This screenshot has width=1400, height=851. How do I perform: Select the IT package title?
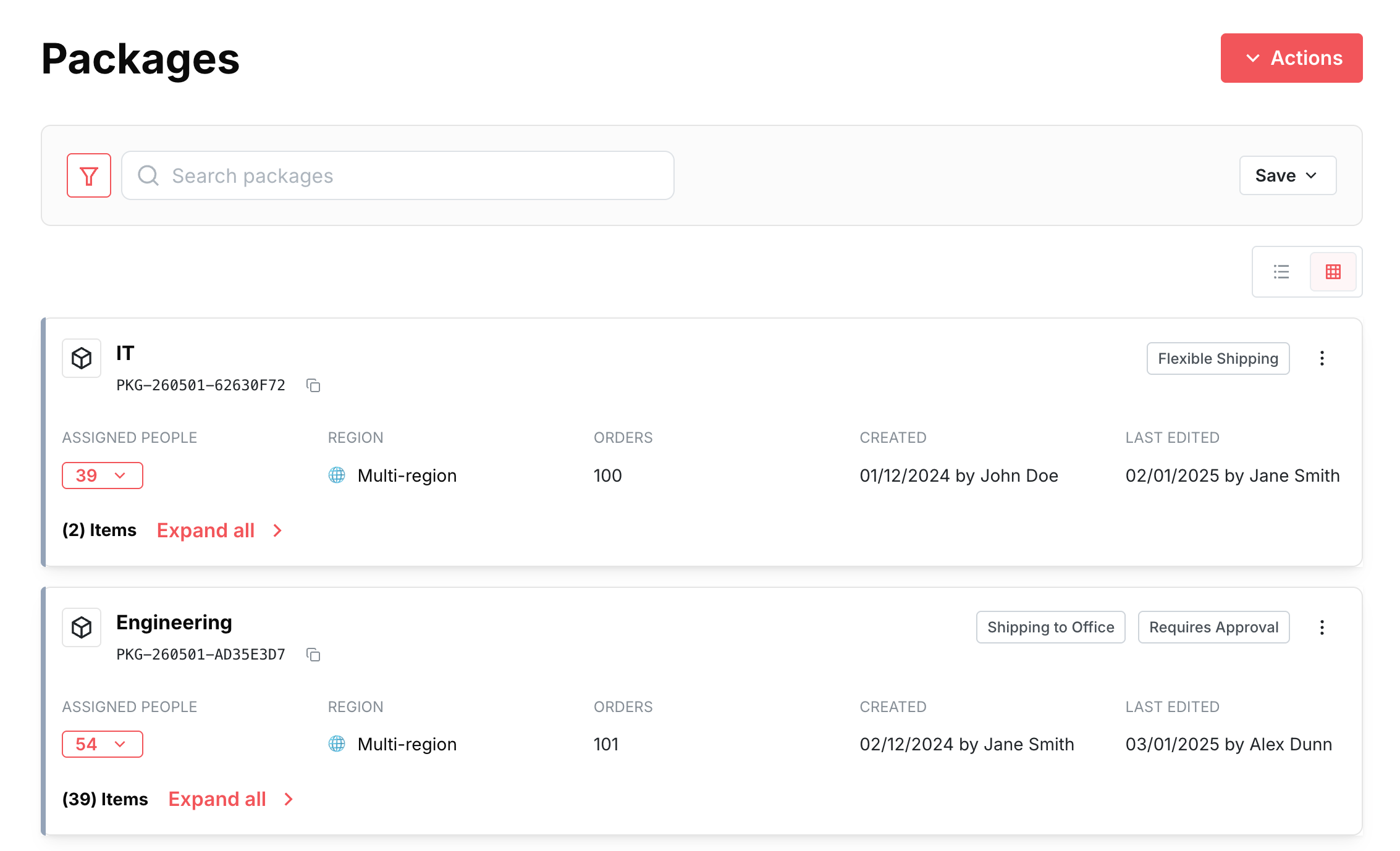click(125, 353)
